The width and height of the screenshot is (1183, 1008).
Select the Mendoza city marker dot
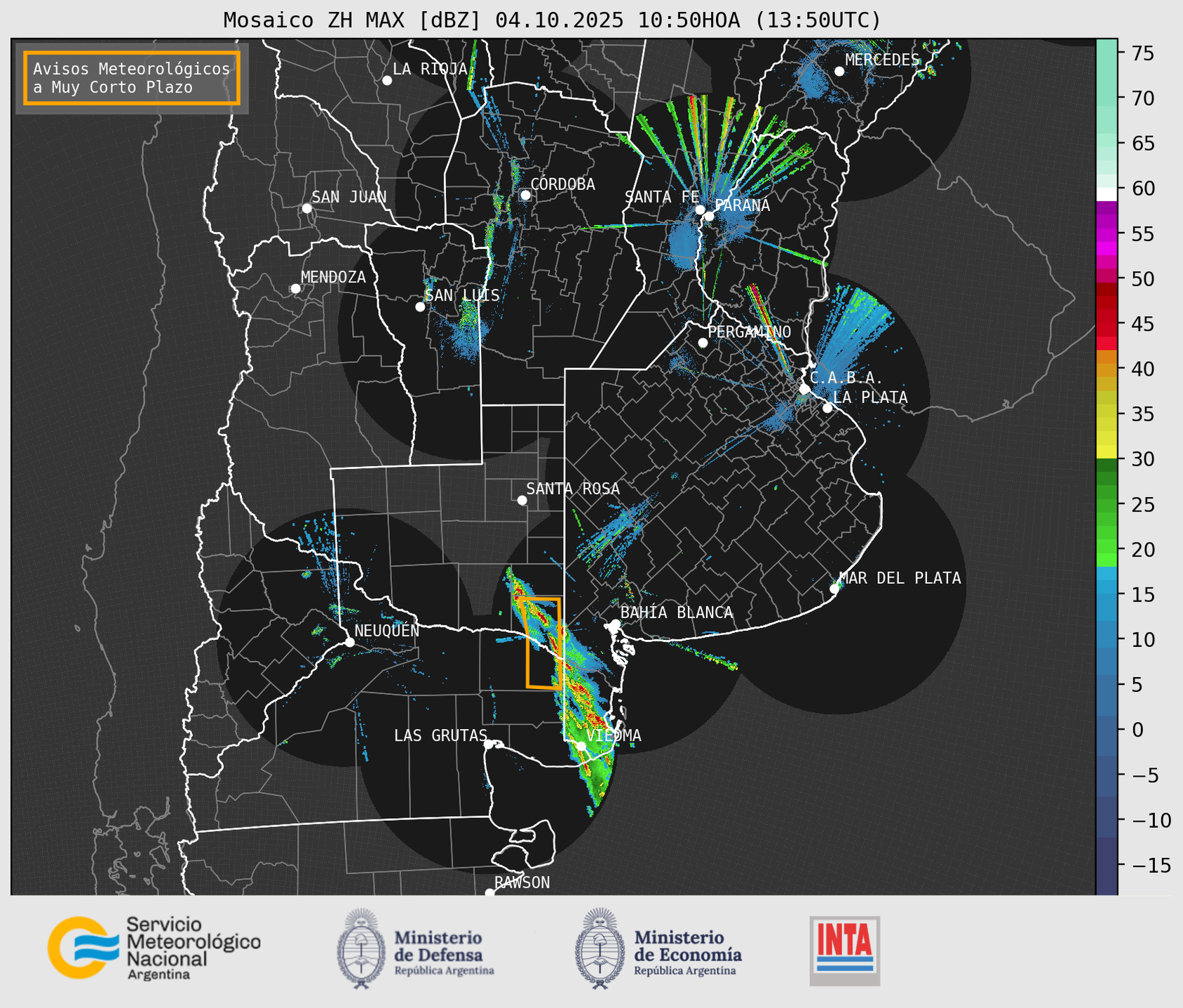click(295, 289)
